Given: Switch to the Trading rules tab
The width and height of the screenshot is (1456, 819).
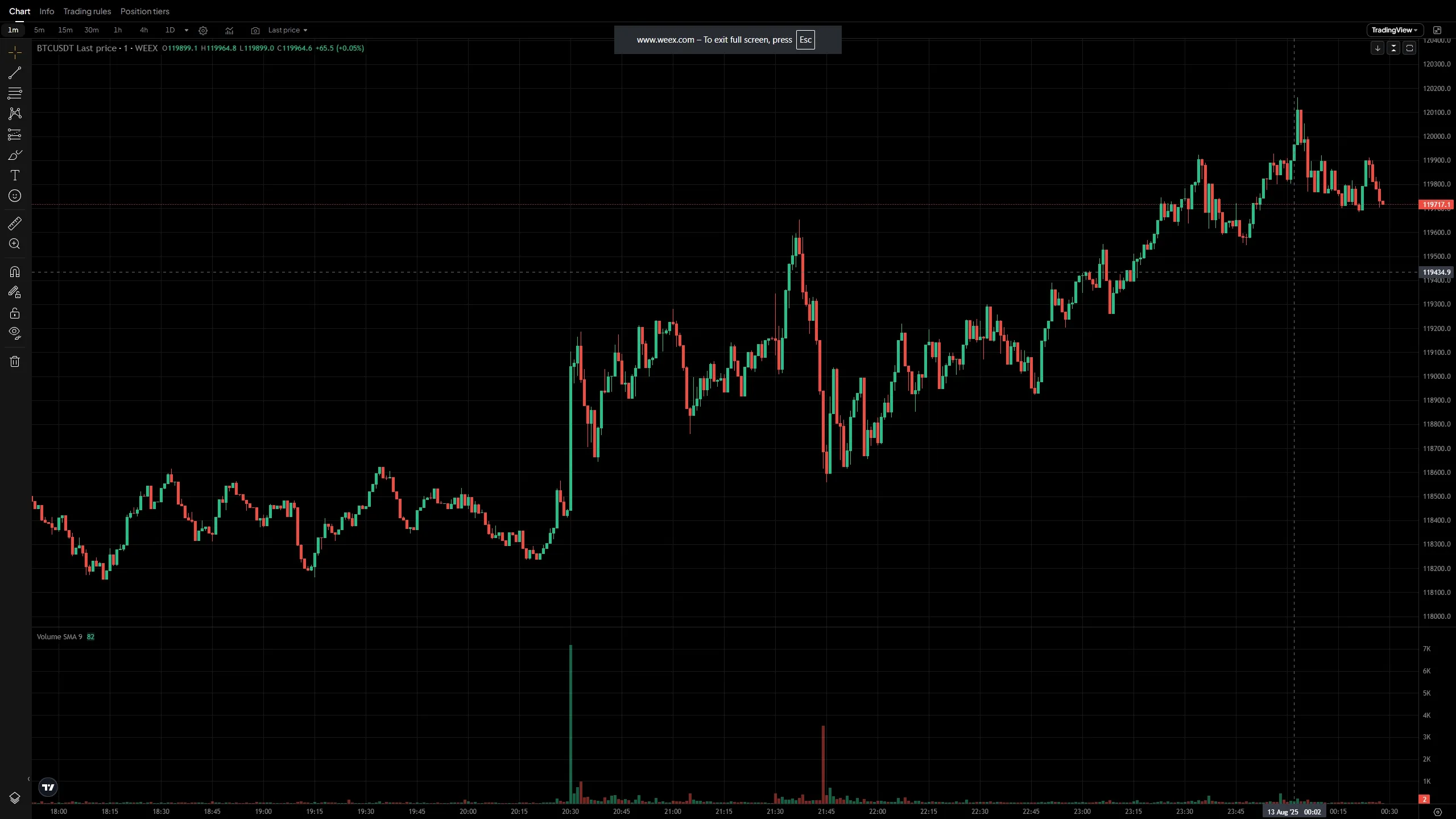Looking at the screenshot, I should [x=87, y=11].
